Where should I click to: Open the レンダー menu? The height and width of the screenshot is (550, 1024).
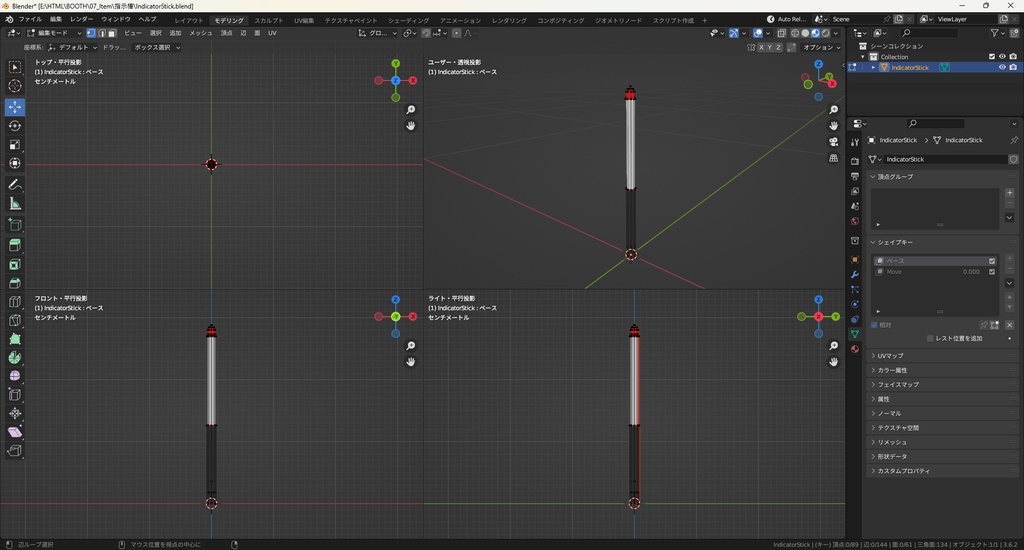tap(82, 20)
